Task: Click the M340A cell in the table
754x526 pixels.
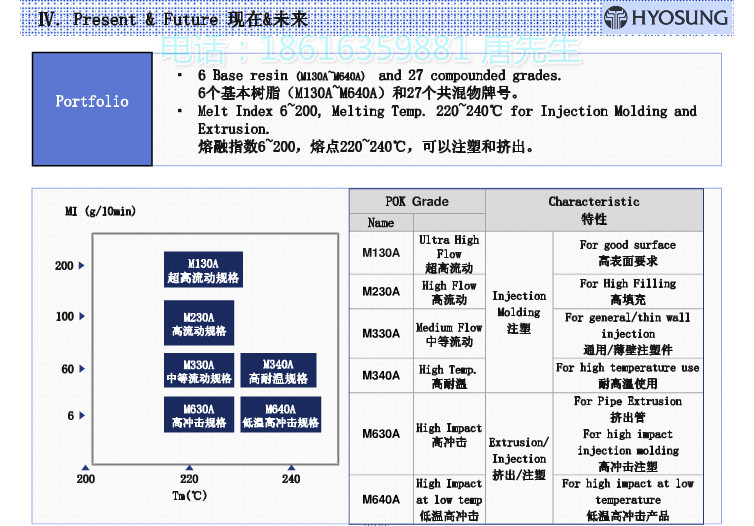Action: click(x=381, y=375)
